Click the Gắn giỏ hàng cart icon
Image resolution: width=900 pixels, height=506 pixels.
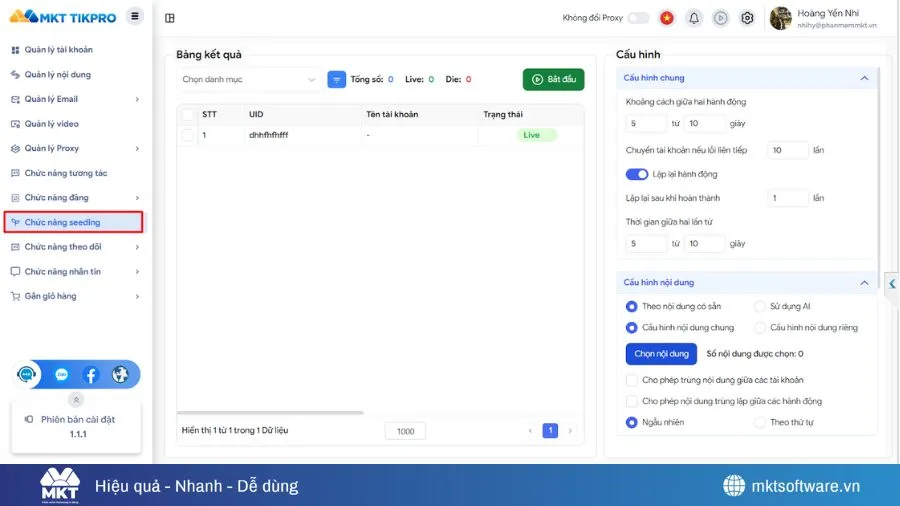[15, 296]
